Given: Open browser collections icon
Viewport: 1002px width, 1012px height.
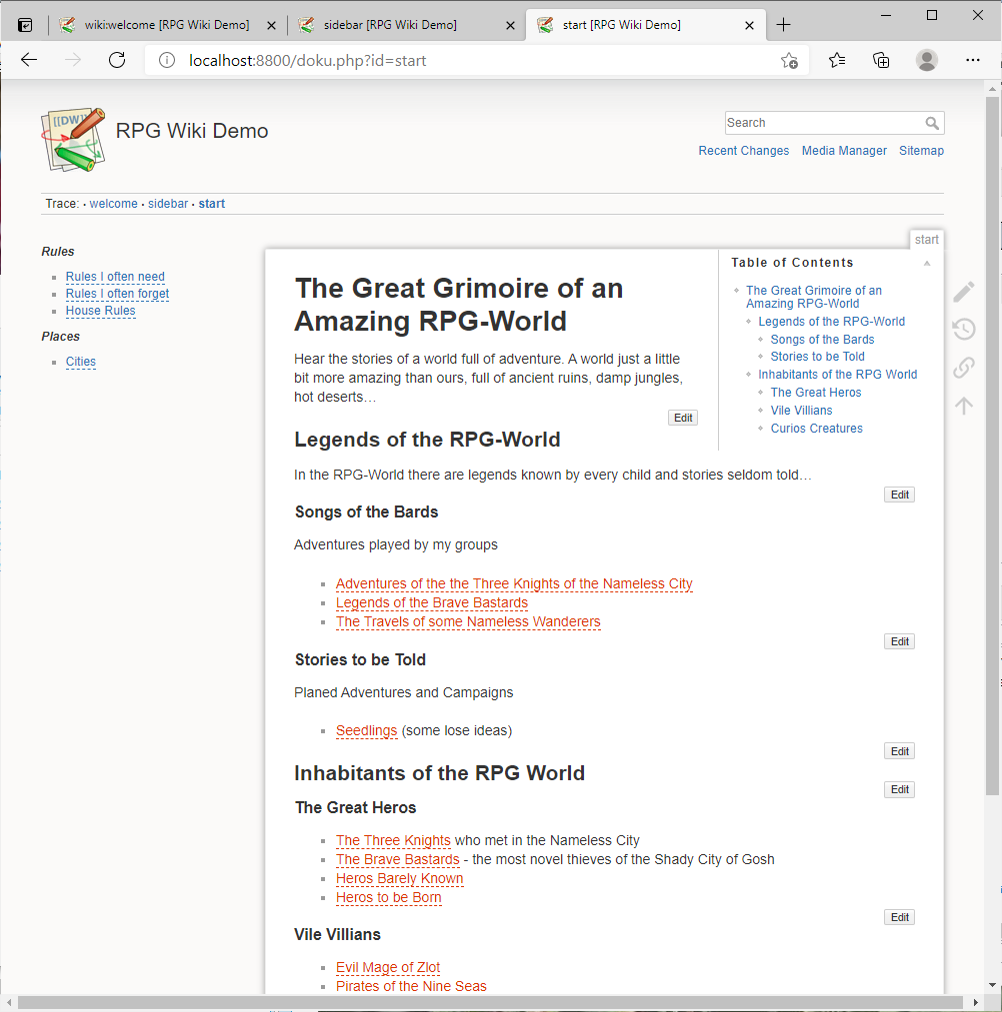Looking at the screenshot, I should pos(881,60).
